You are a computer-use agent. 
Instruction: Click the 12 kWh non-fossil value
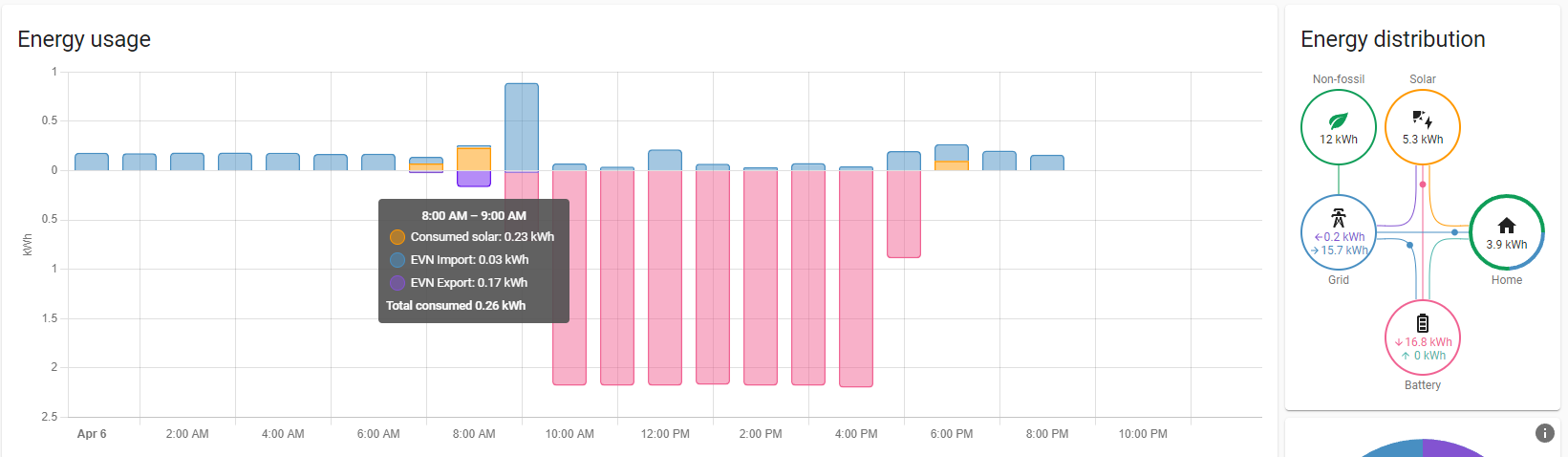[x=1339, y=140]
